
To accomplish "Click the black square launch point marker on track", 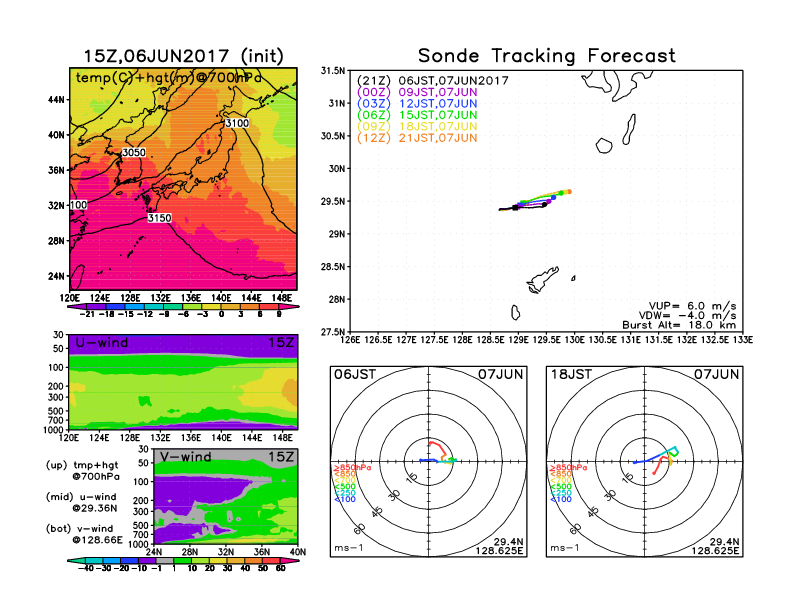I will pyautogui.click(x=515, y=208).
